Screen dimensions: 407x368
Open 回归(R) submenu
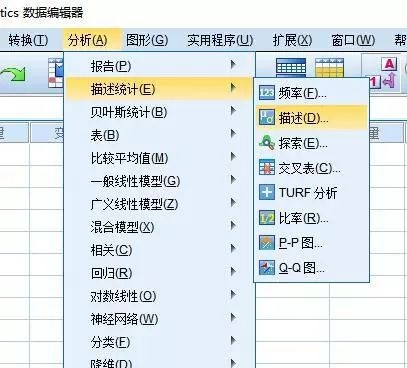[x=159, y=273]
